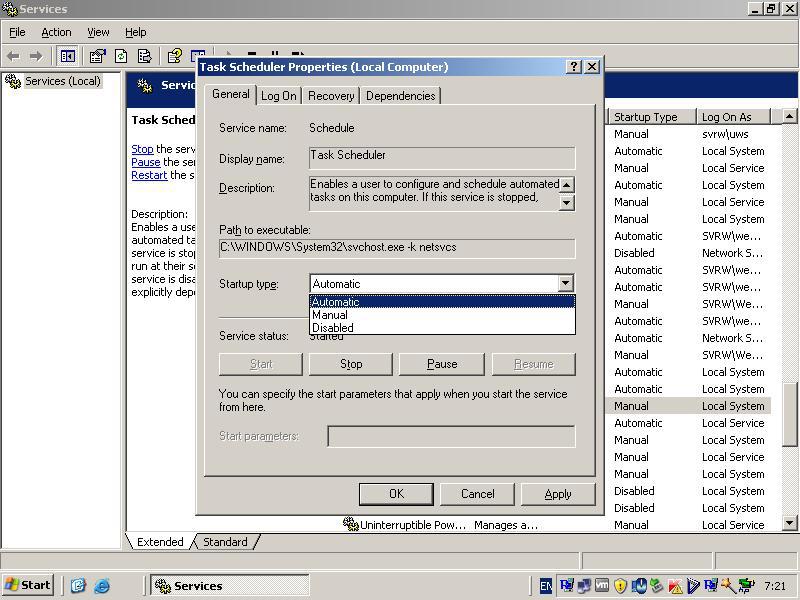Viewport: 800px width, 600px height.
Task: Click the question mark help button in dialog title bar
Action: (573, 66)
